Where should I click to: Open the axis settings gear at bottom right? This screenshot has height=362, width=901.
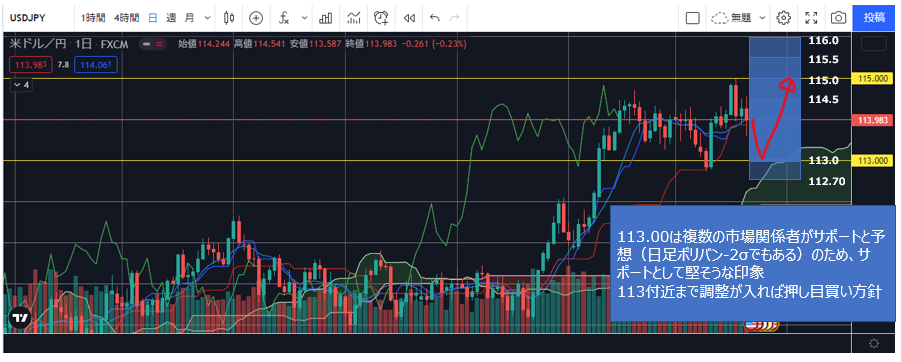(x=874, y=344)
